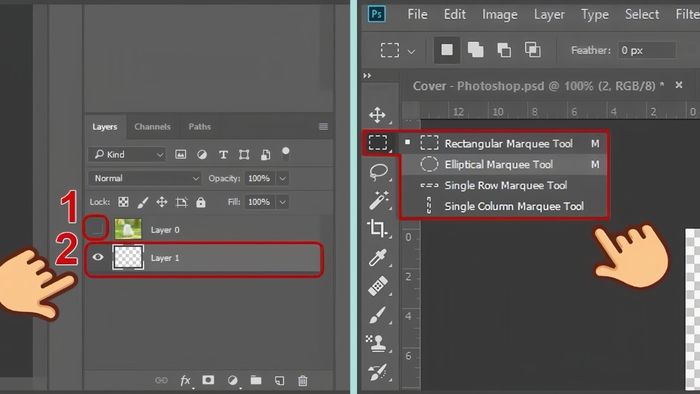
Task: Click the Opacity 100% field
Action: (x=259, y=178)
